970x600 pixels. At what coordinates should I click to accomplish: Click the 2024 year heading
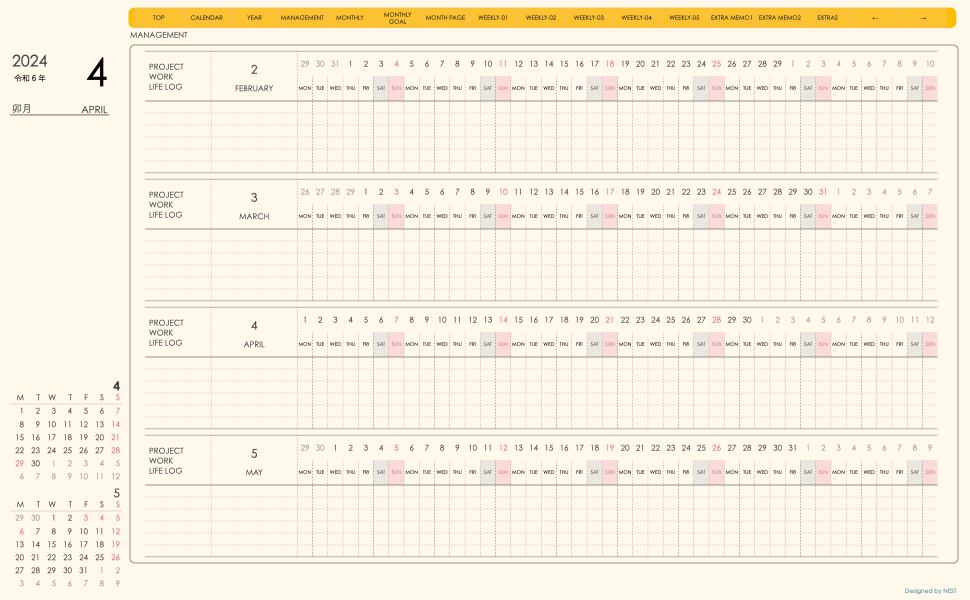[x=30, y=62]
